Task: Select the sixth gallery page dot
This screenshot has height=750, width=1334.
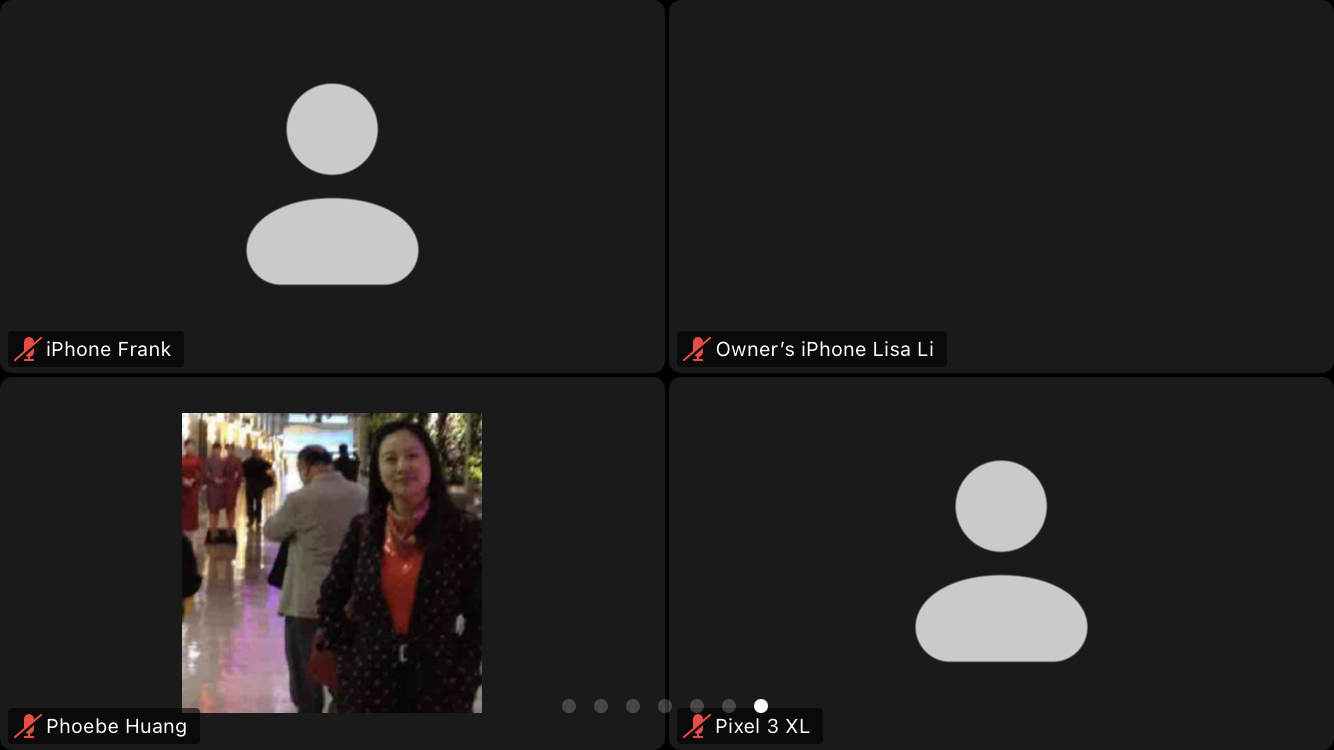Action: 729,706
